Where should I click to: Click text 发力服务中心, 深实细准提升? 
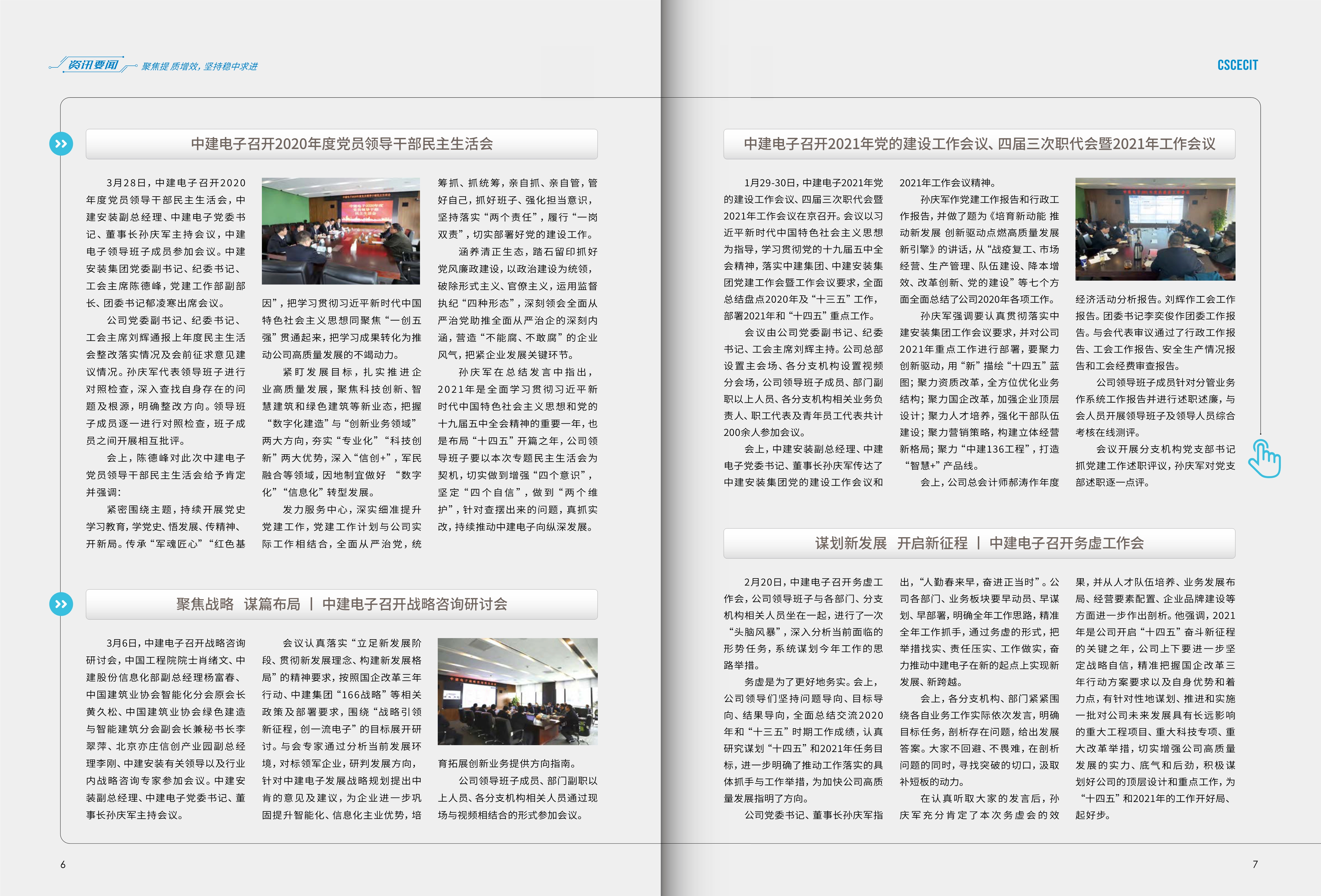[x=352, y=510]
